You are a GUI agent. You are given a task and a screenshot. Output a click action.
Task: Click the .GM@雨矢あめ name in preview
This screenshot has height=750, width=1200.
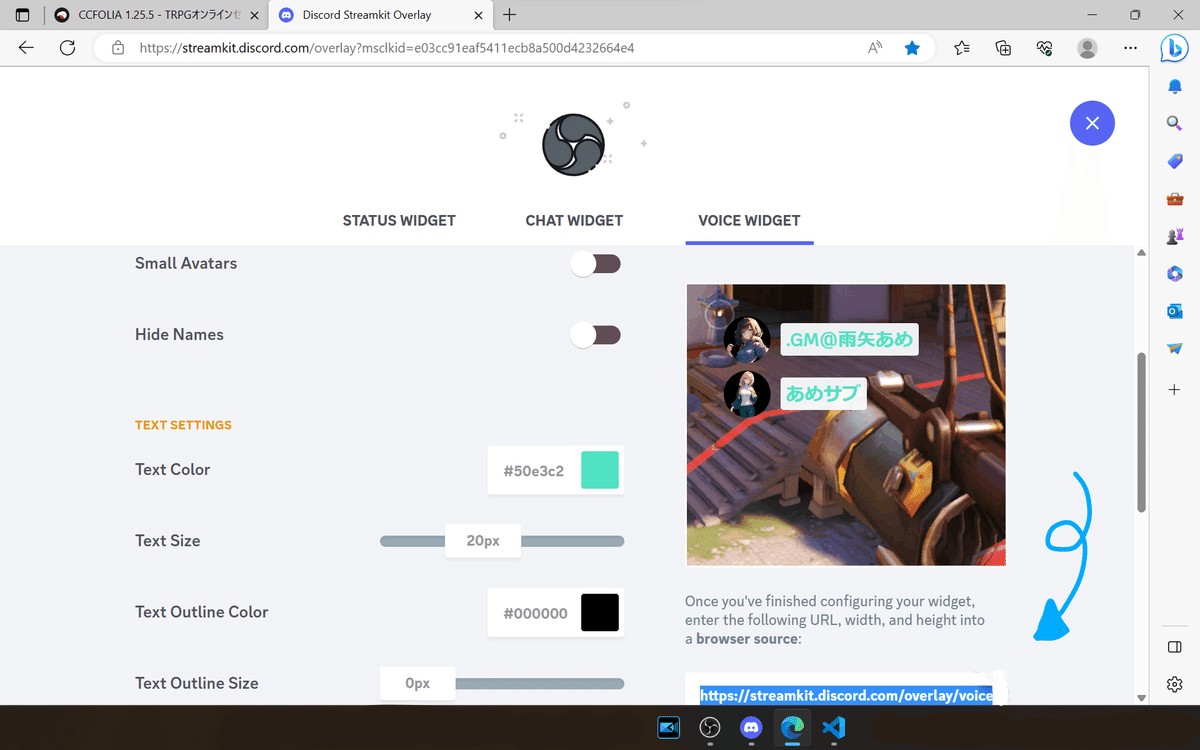[850, 339]
